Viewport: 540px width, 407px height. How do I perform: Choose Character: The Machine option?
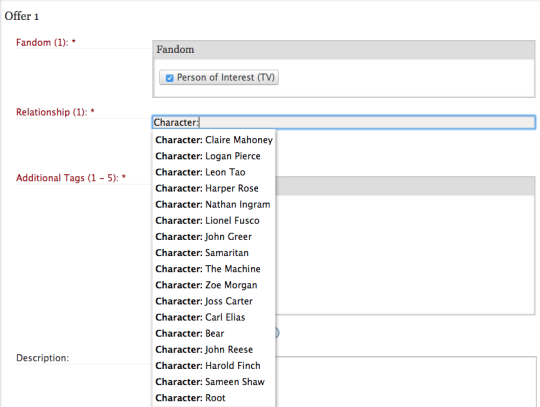pos(214,269)
